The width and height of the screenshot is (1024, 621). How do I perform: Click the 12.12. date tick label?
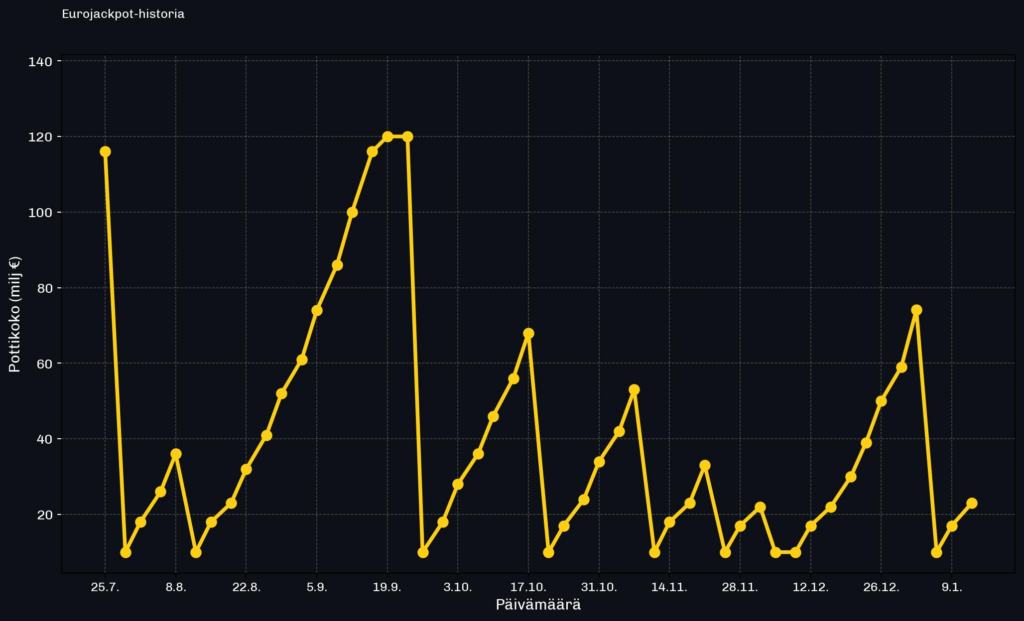(x=810, y=587)
